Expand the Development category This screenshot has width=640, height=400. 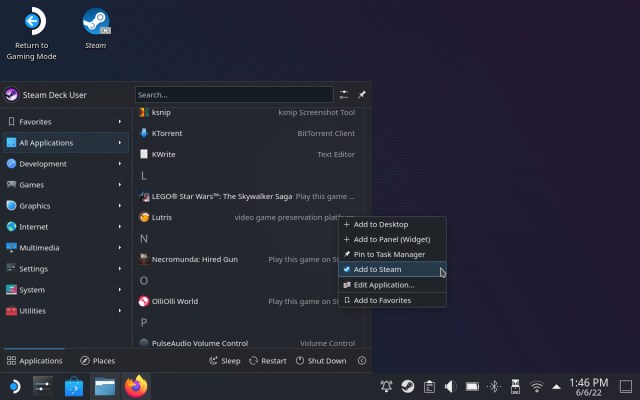point(65,164)
